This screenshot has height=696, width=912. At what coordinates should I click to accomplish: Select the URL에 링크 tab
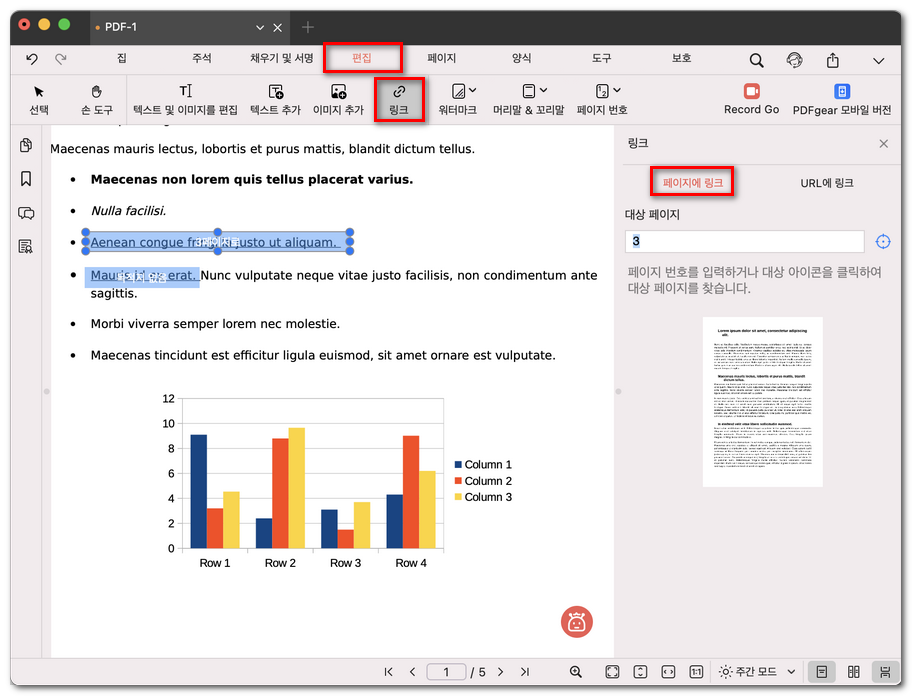pos(827,183)
